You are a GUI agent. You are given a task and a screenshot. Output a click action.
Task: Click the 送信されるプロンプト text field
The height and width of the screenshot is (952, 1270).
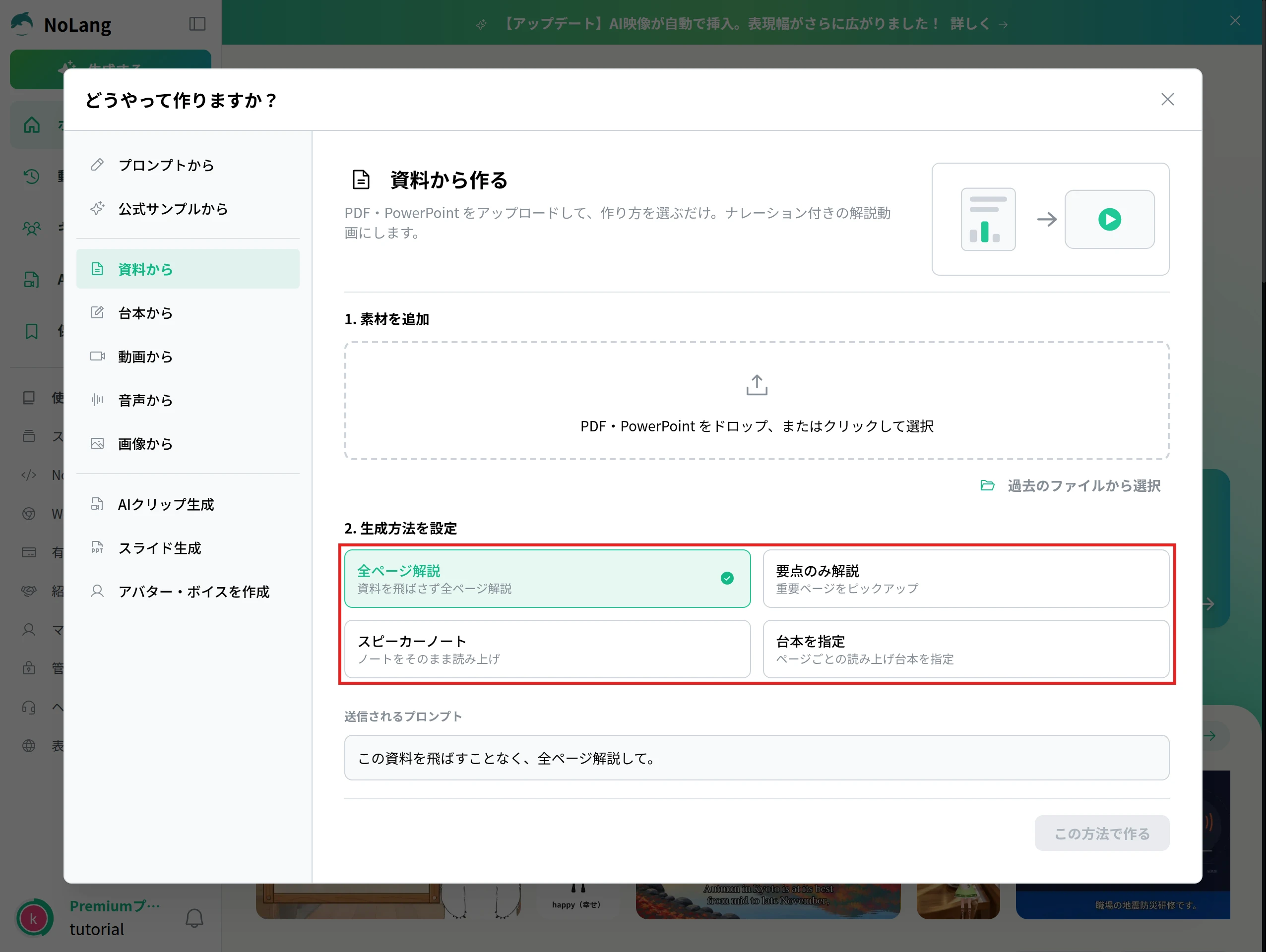click(x=757, y=758)
